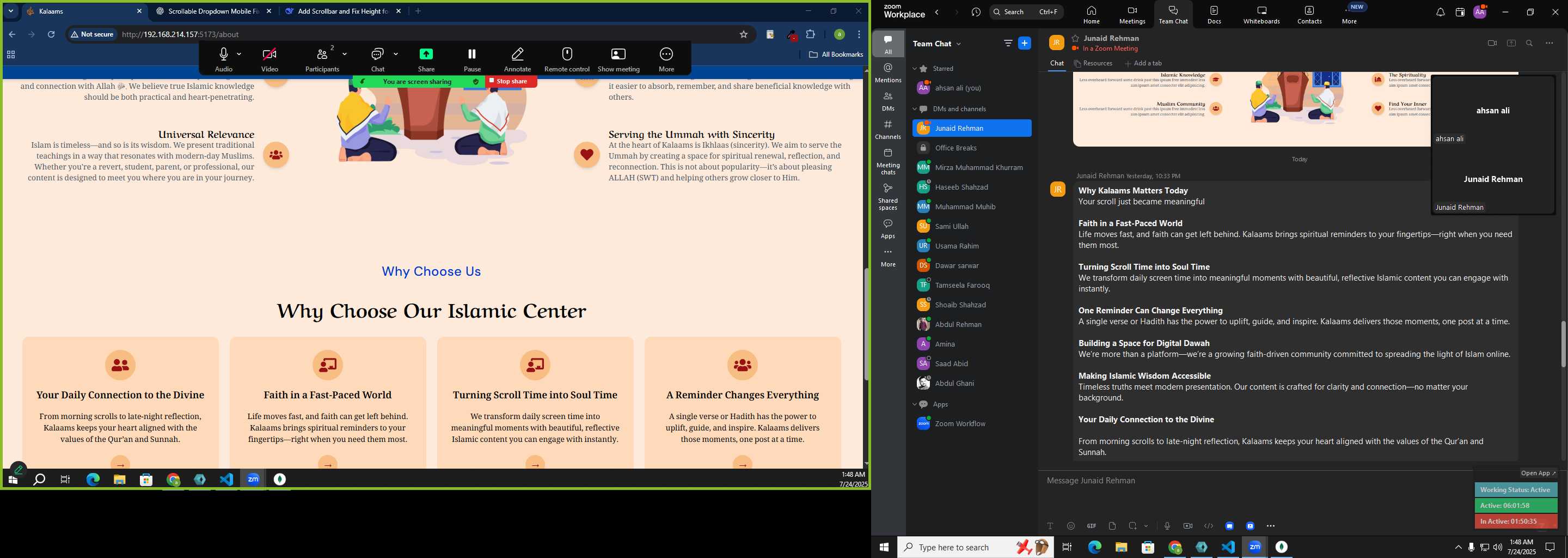The height and width of the screenshot is (558, 1568).
Task: Mute audio in Zoom sharing toolbar
Action: point(223,60)
